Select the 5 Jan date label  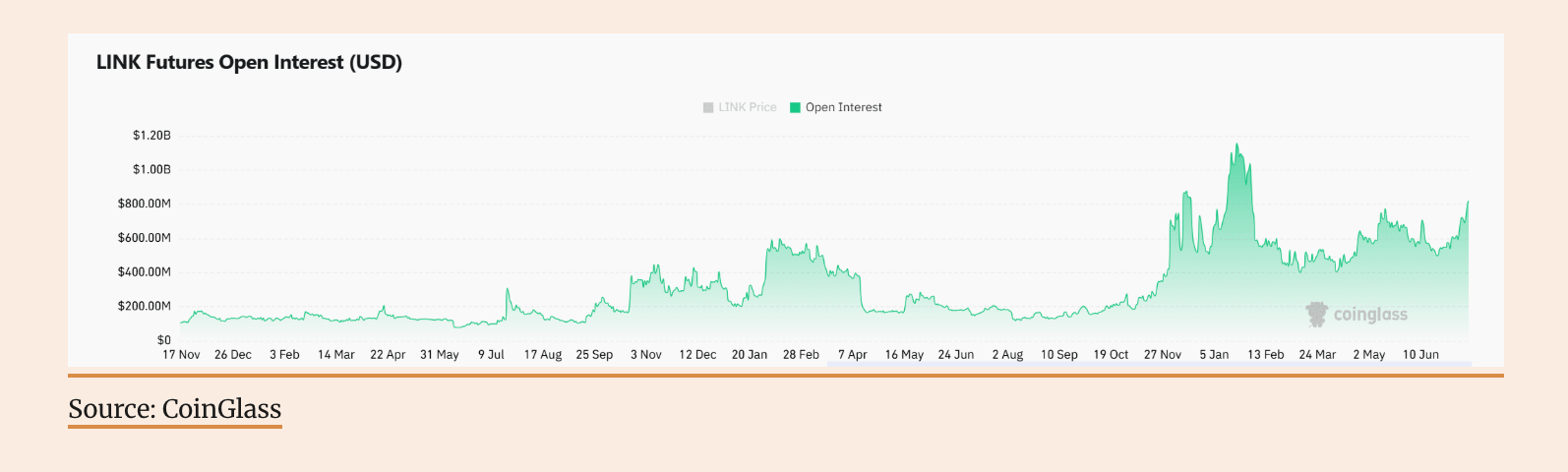pos(1214,355)
